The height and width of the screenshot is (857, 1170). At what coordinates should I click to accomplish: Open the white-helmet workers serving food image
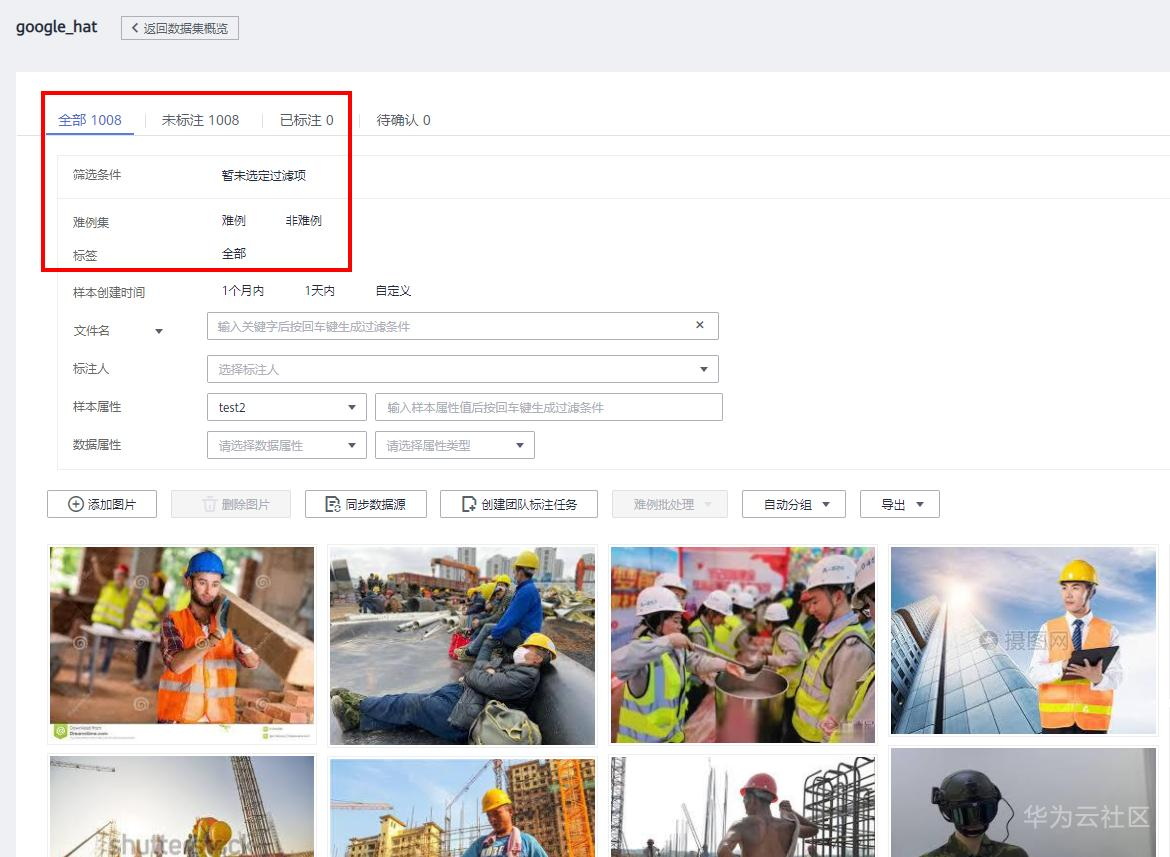tap(742, 645)
